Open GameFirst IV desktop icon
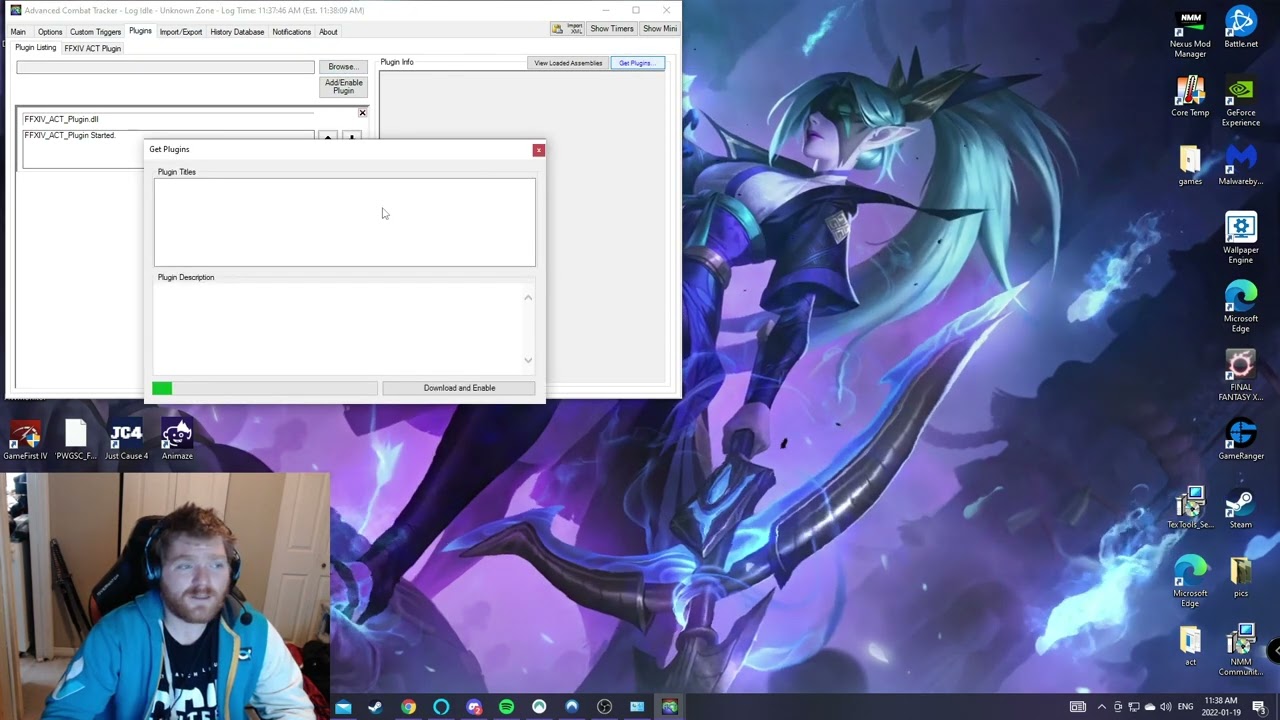 click(25, 440)
